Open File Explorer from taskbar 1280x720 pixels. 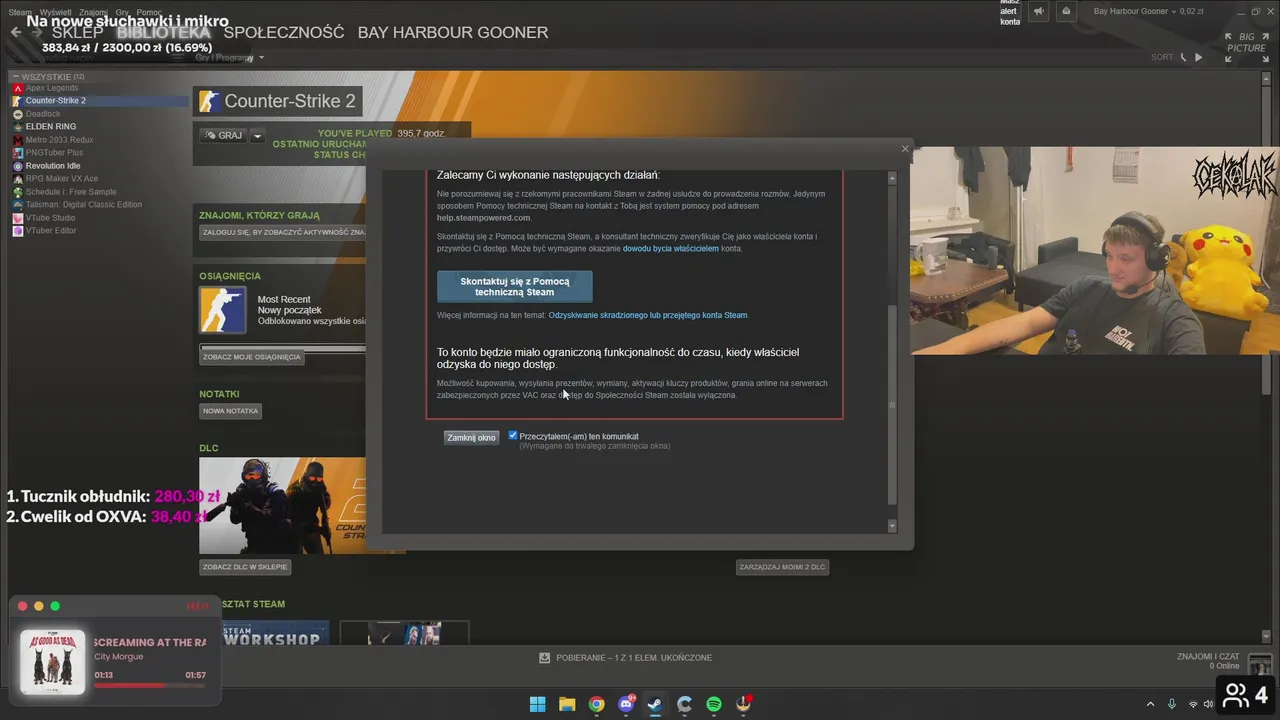coord(567,704)
